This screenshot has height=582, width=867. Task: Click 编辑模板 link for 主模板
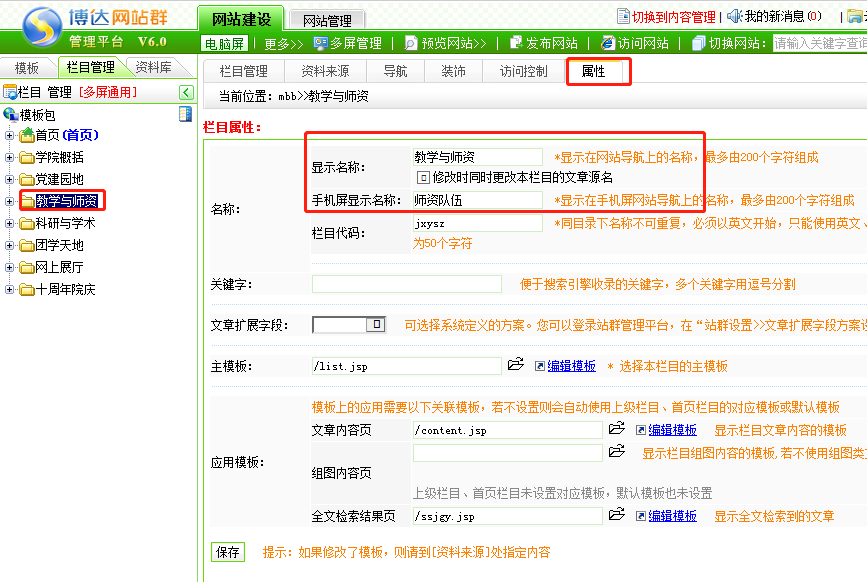point(571,367)
